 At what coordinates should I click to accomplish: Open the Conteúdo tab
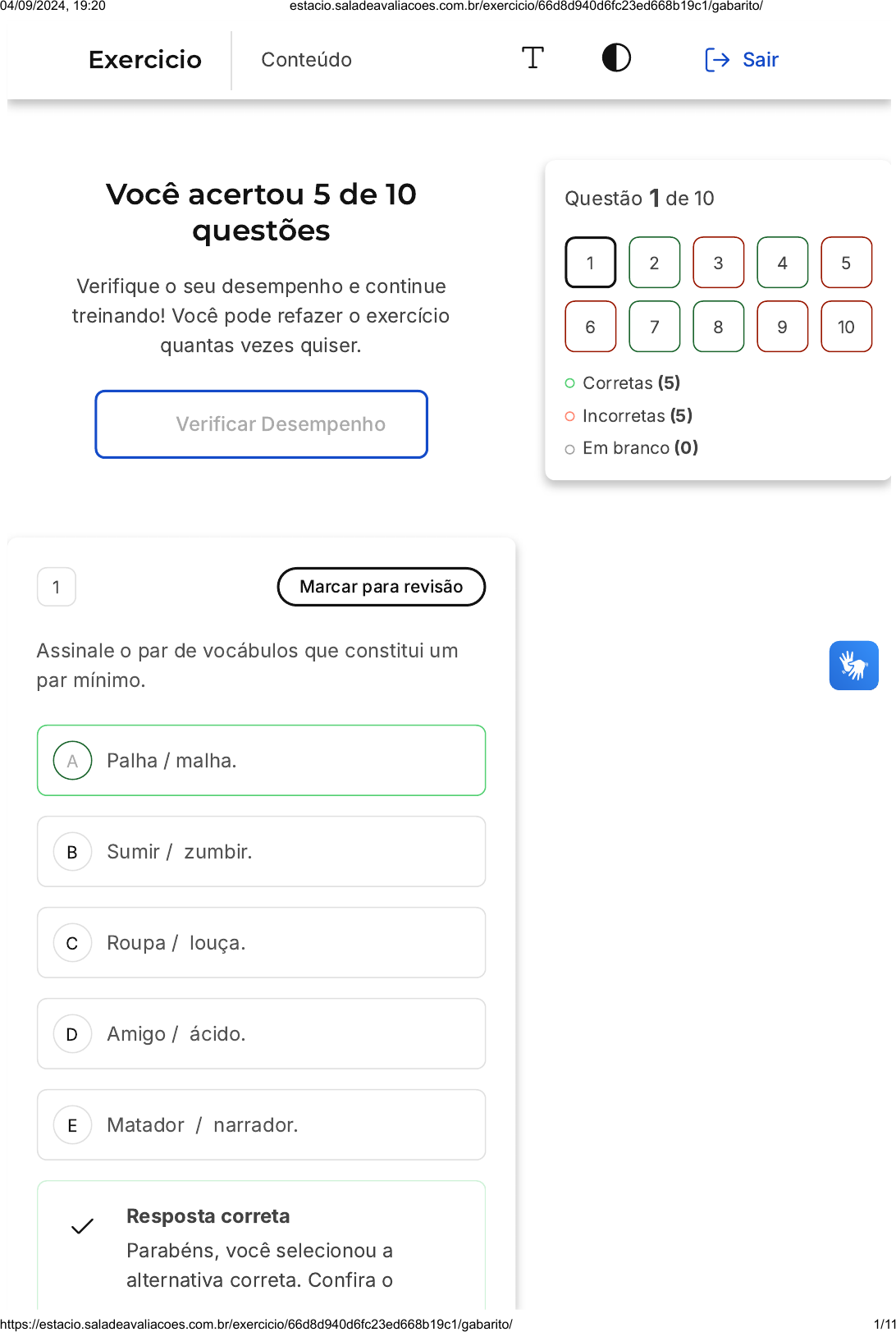pyautogui.click(x=306, y=60)
